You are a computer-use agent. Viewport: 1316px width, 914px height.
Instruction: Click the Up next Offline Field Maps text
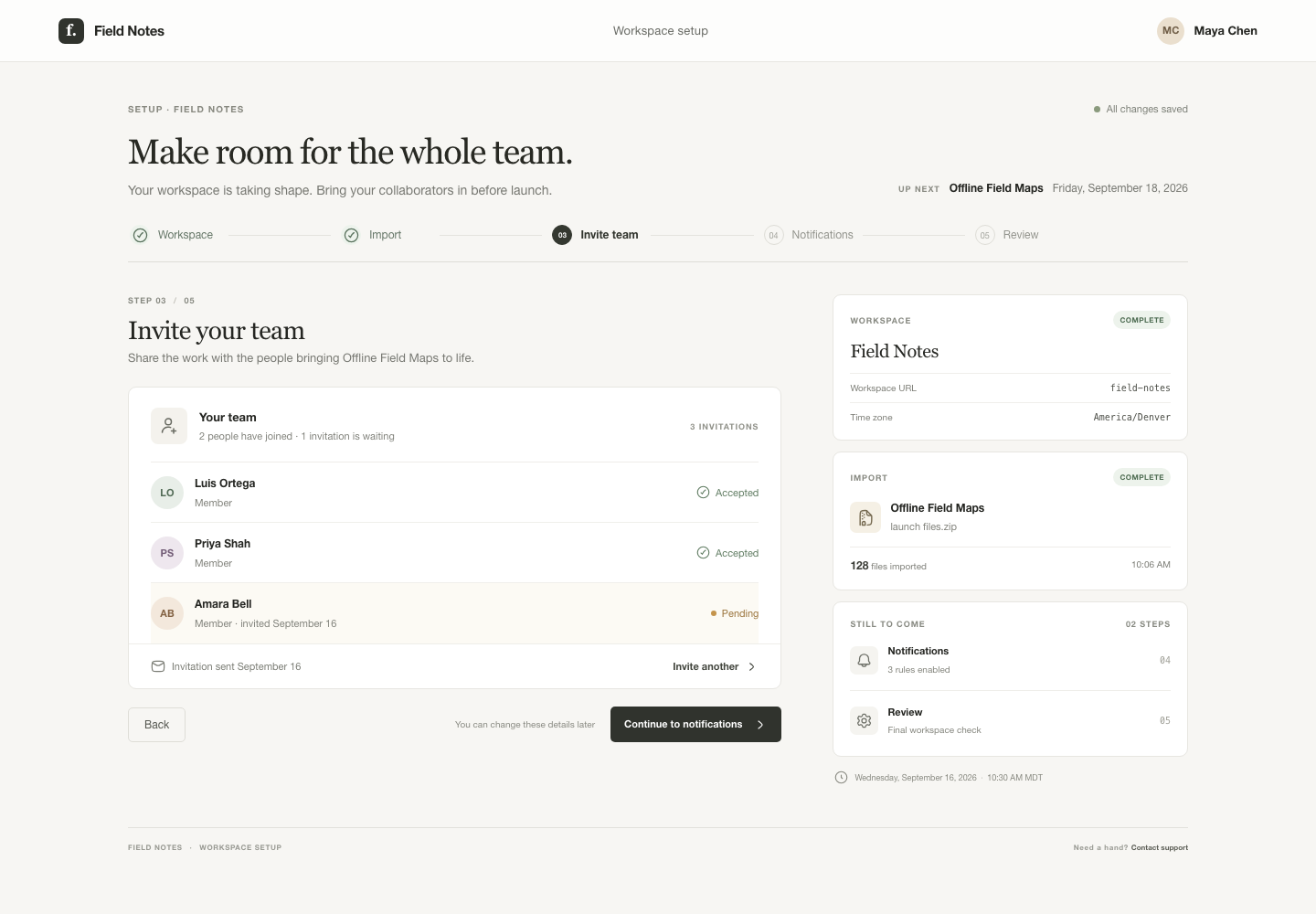(x=996, y=188)
